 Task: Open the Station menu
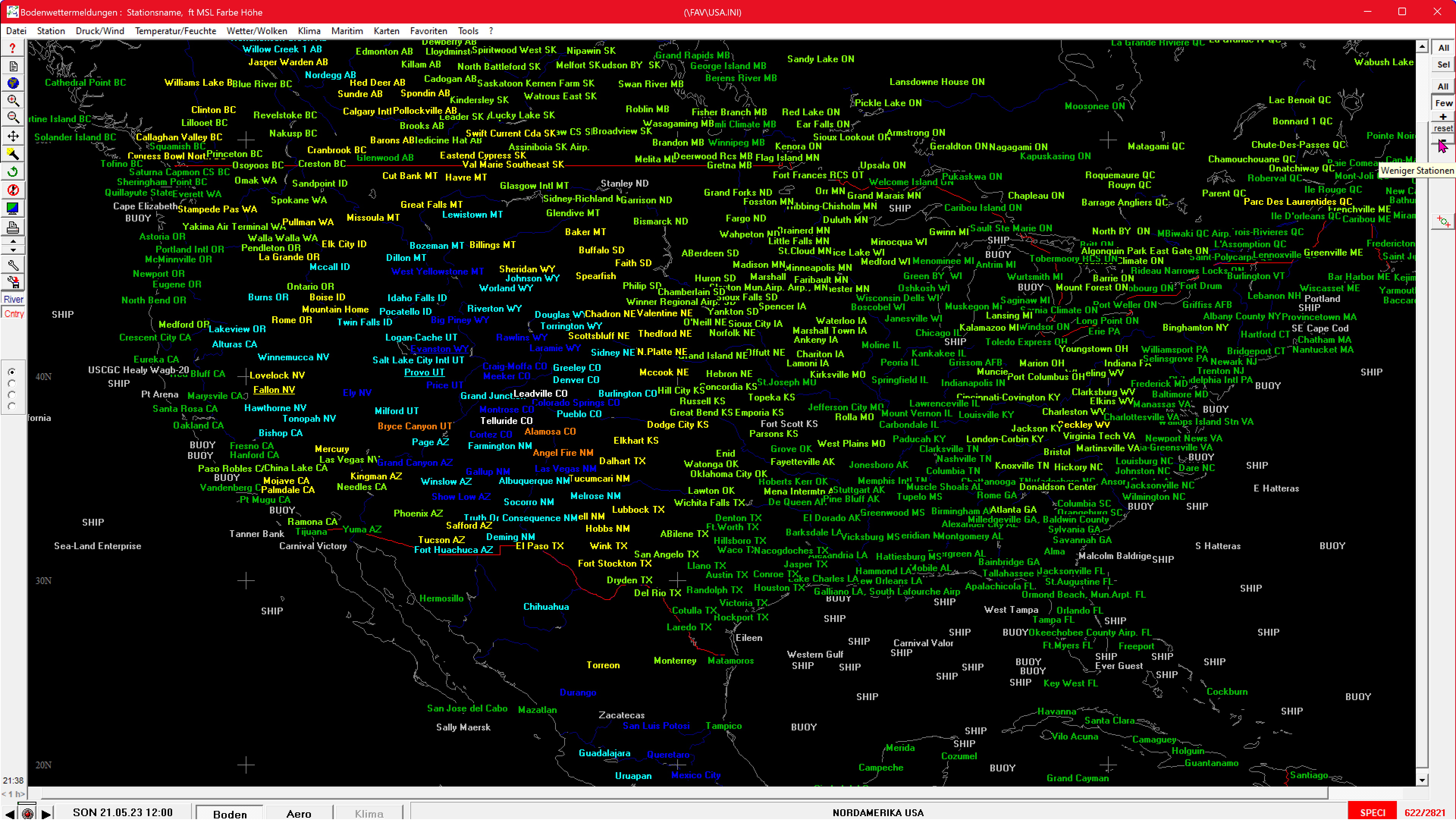[x=51, y=31]
